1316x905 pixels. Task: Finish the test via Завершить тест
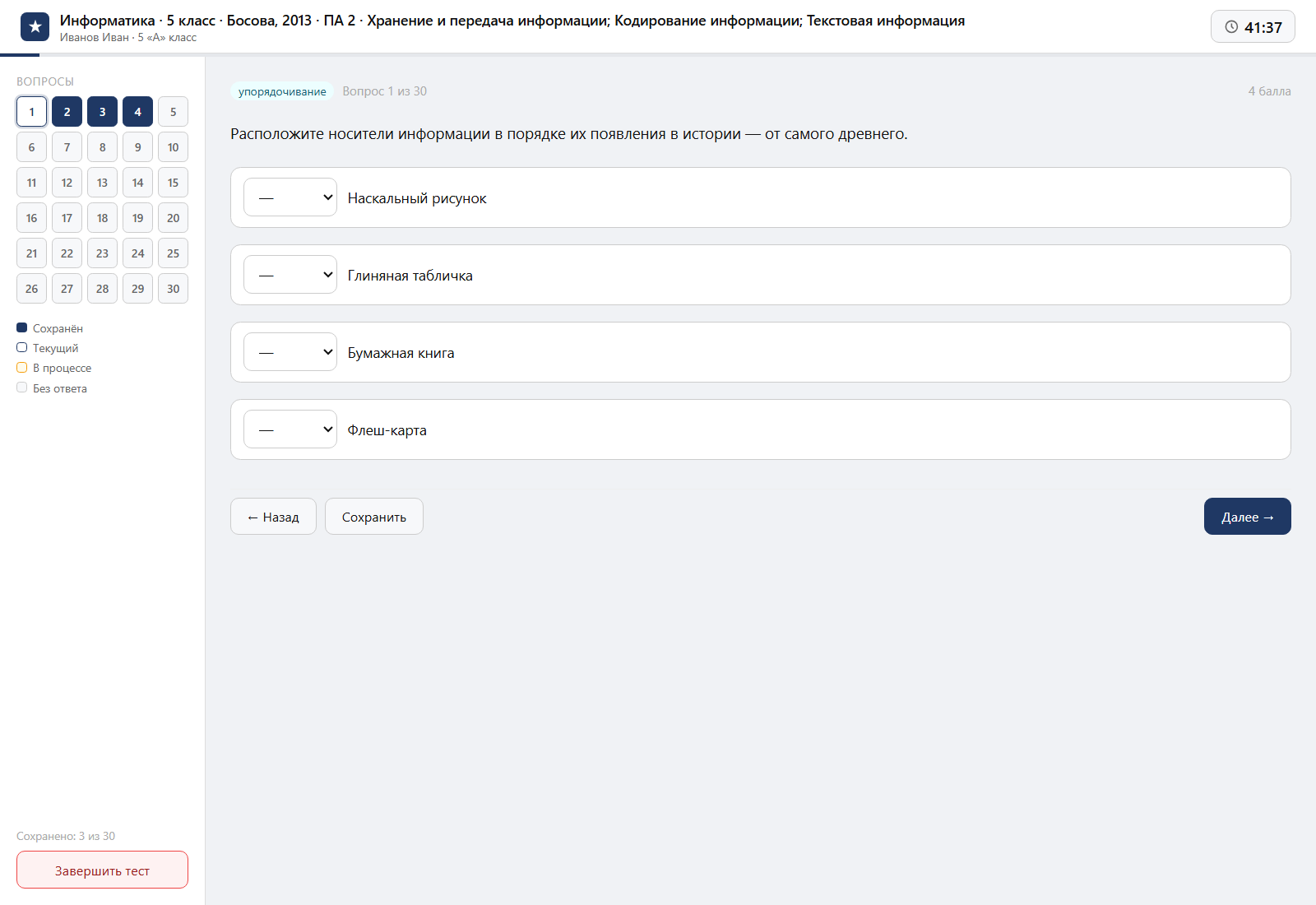coord(102,870)
